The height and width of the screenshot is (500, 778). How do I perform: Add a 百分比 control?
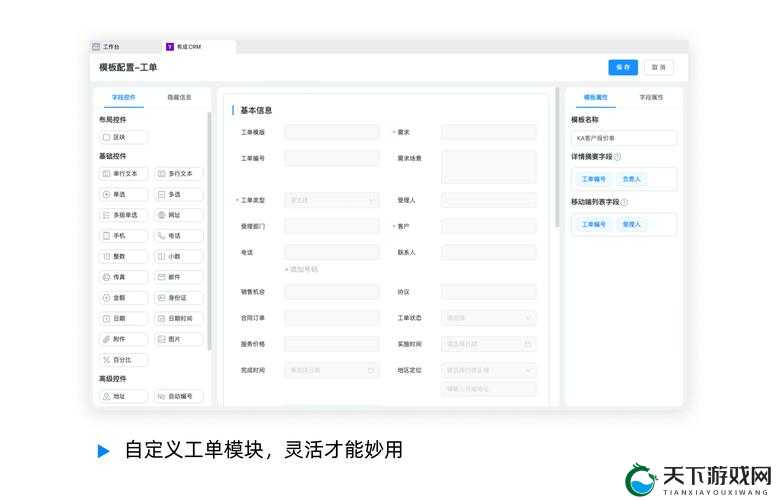pyautogui.click(x=123, y=360)
